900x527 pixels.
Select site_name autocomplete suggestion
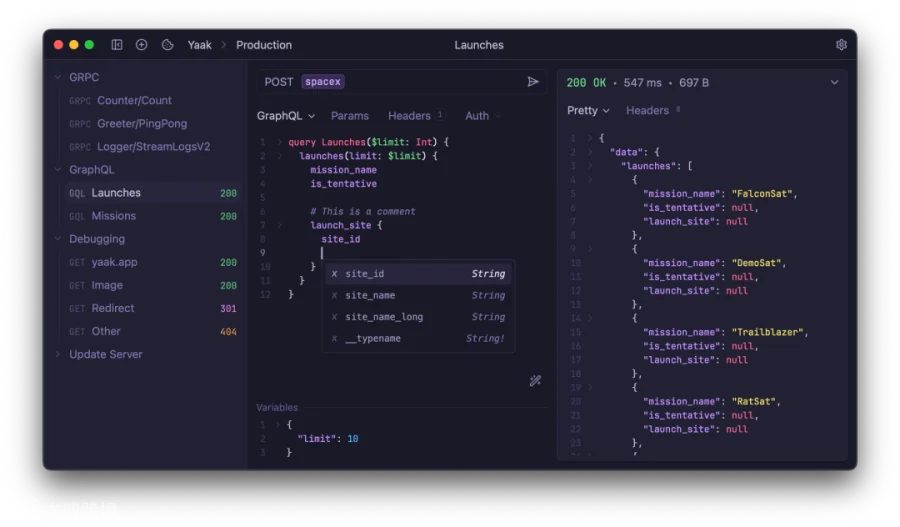click(x=418, y=295)
